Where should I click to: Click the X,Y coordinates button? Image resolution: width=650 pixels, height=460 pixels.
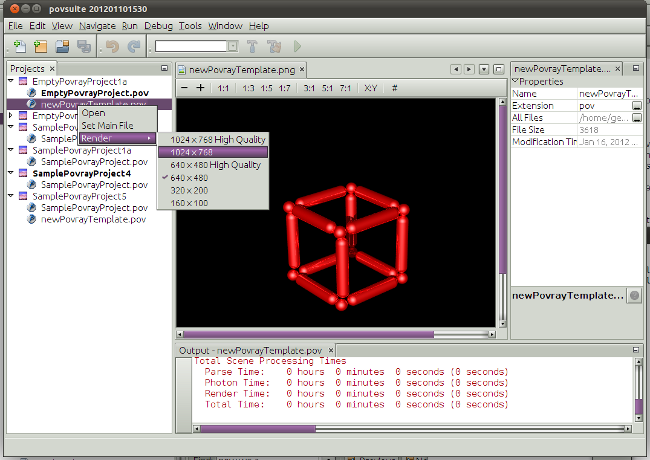pyautogui.click(x=370, y=88)
